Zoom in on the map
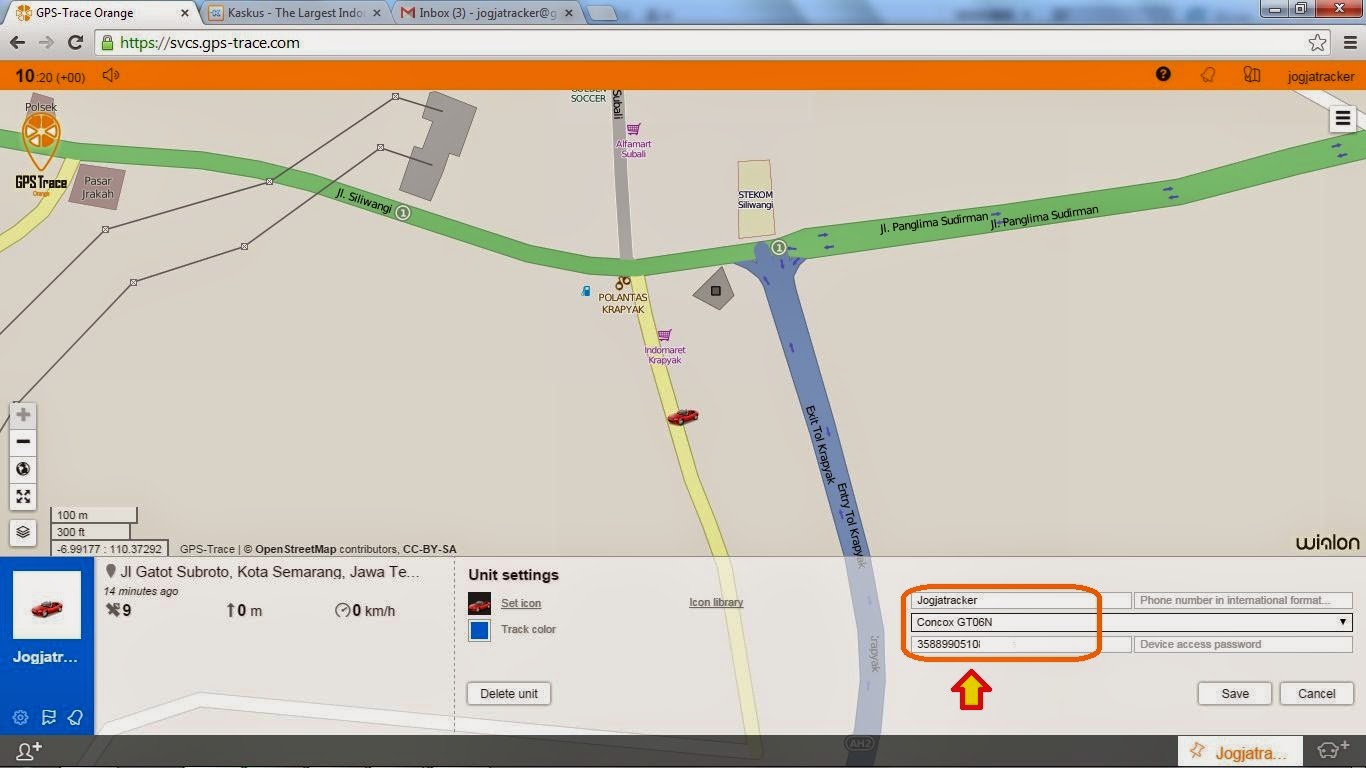Screen dimensions: 1366x768 [22, 414]
